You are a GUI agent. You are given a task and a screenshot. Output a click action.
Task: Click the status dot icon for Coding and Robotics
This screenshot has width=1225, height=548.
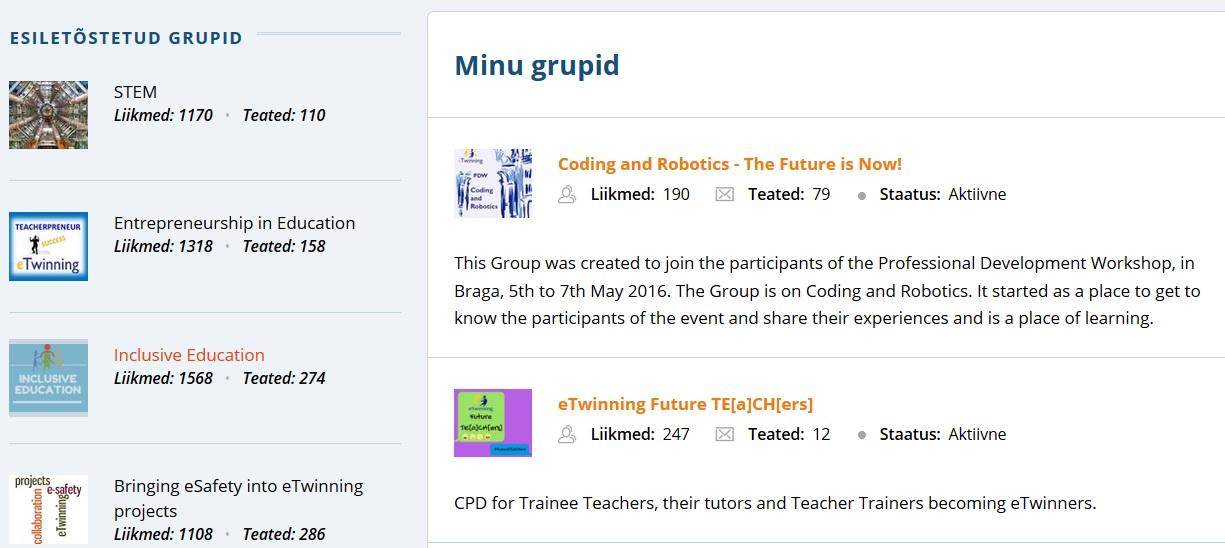click(862, 196)
